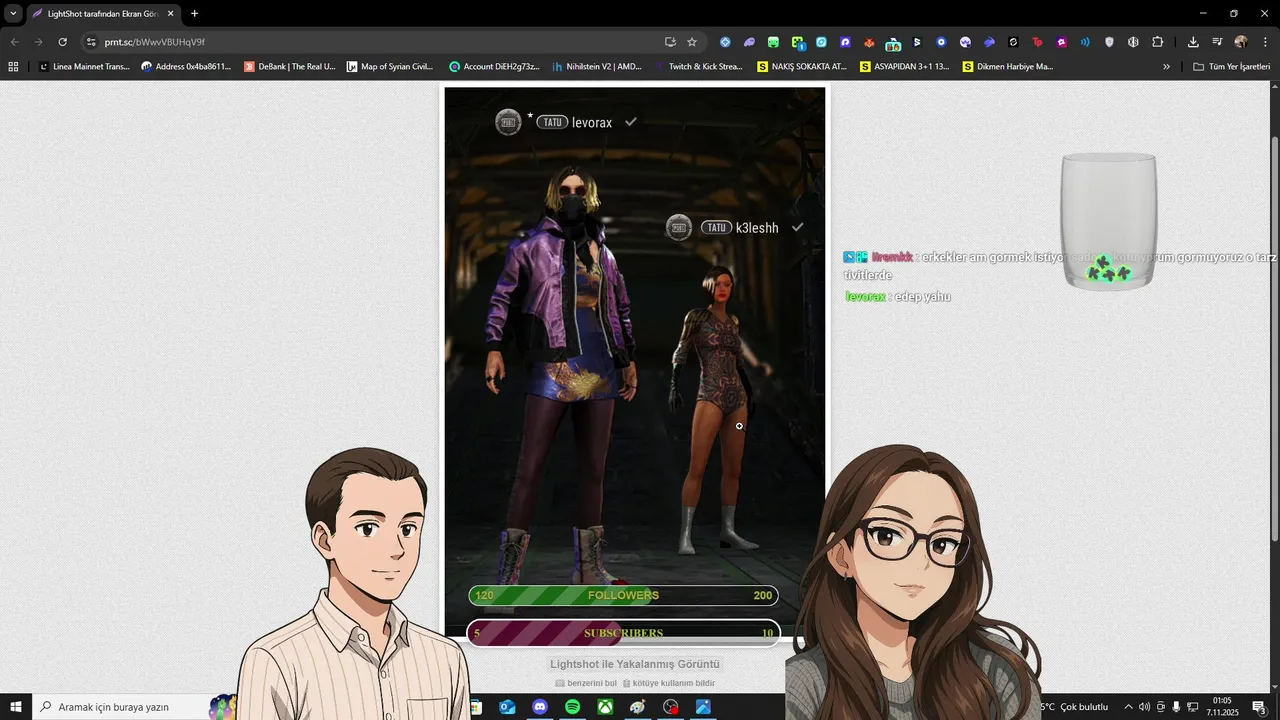Open a new browser tab
Image resolution: width=1280 pixels, height=720 pixels.
pos(194,14)
